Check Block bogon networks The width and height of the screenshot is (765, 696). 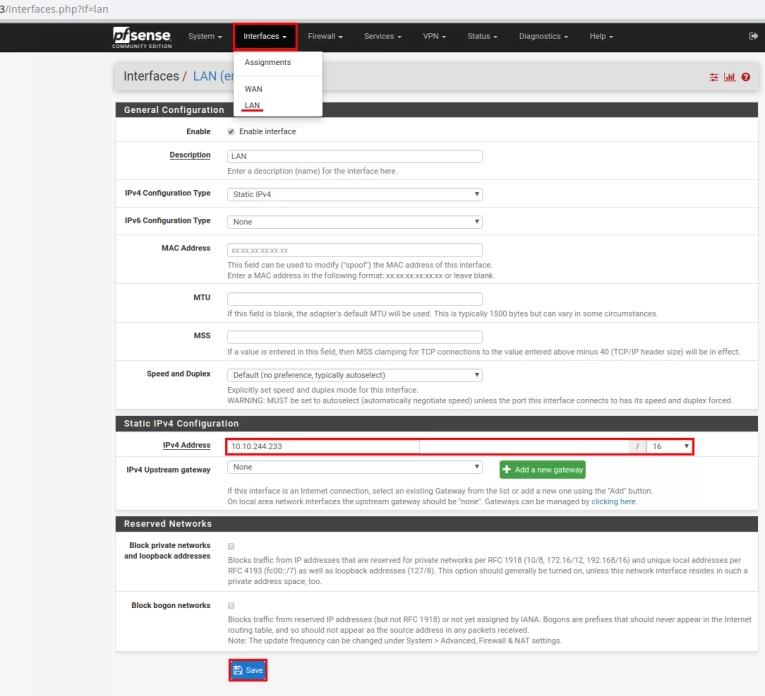pos(231,605)
